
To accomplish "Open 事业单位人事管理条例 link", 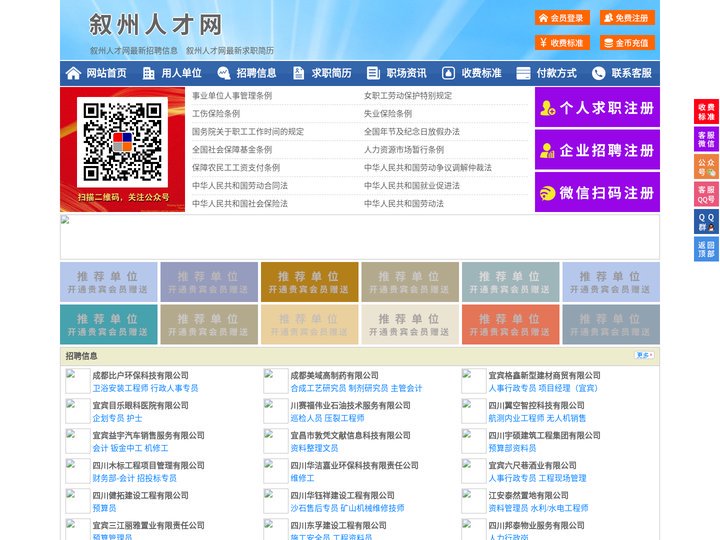I will tap(232, 96).
